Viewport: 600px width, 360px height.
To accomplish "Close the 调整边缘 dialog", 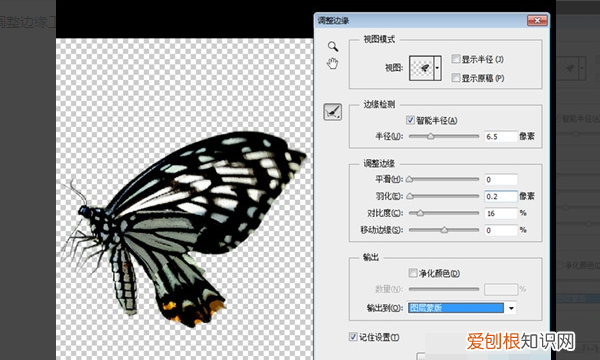I will pos(537,20).
